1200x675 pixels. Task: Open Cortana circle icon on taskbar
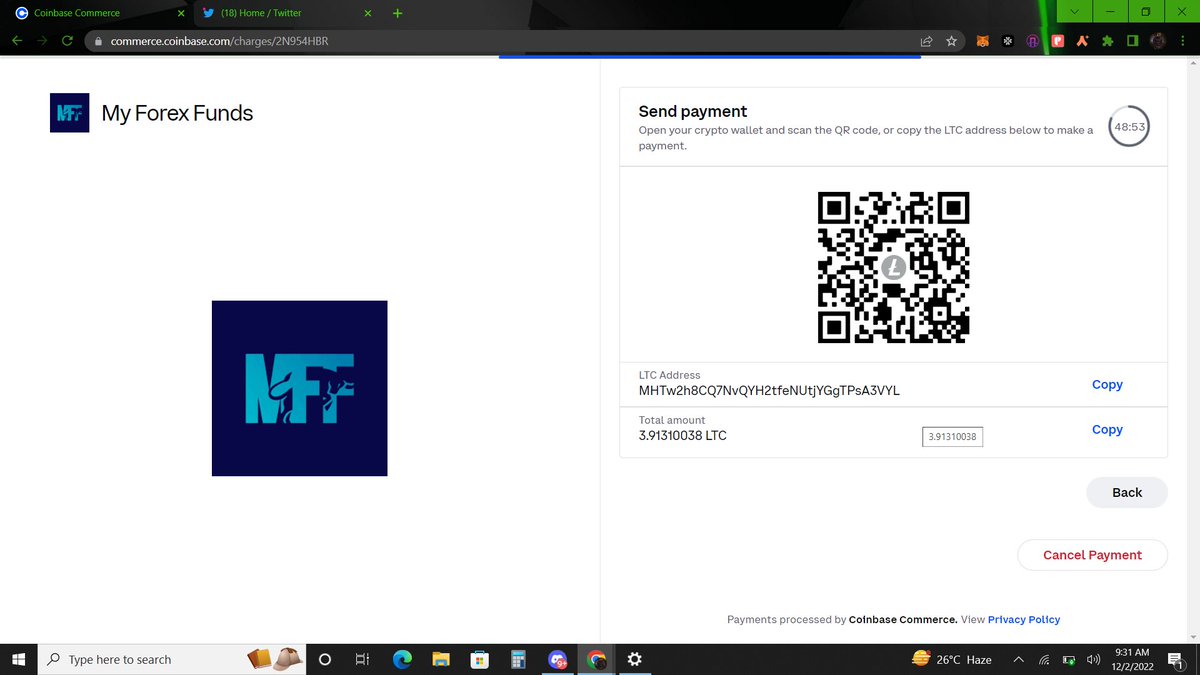point(324,659)
